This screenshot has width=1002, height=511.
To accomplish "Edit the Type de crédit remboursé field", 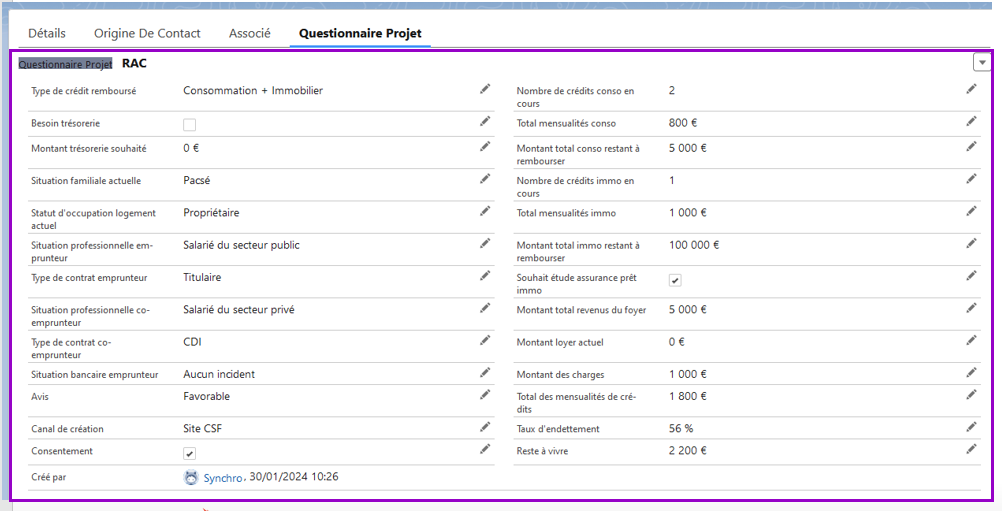I will (485, 89).
